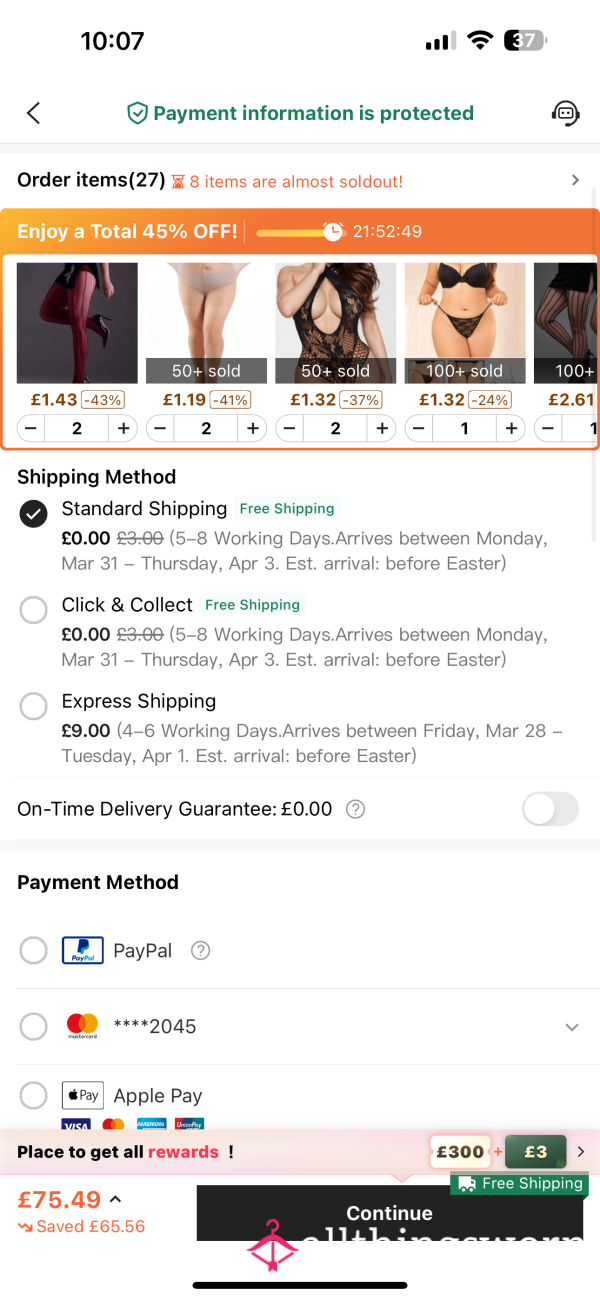
Task: Tap plus on the £1.32 lingerie set
Action: point(511,428)
